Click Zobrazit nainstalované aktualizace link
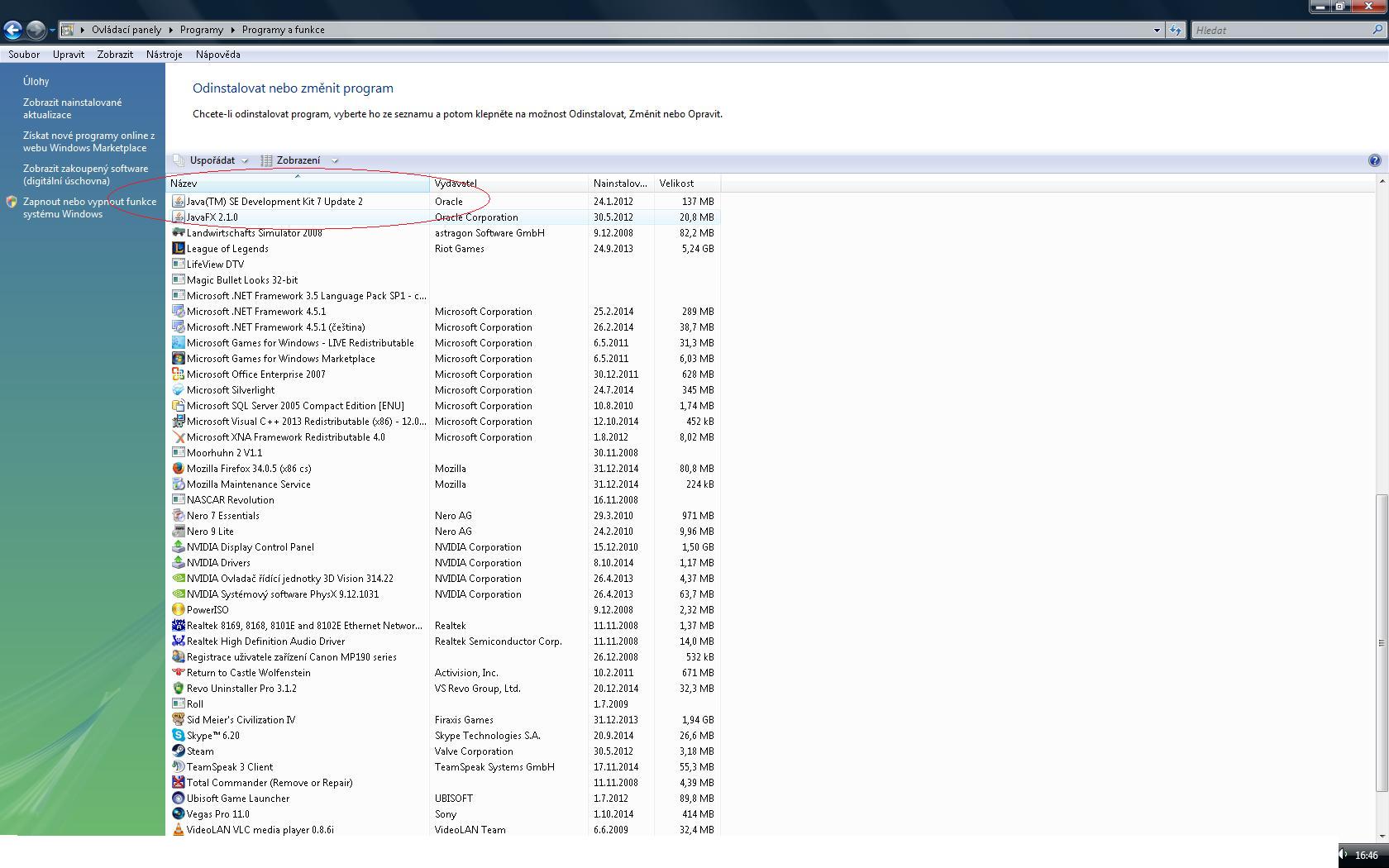Image resolution: width=1389 pixels, height=868 pixels. [72, 108]
